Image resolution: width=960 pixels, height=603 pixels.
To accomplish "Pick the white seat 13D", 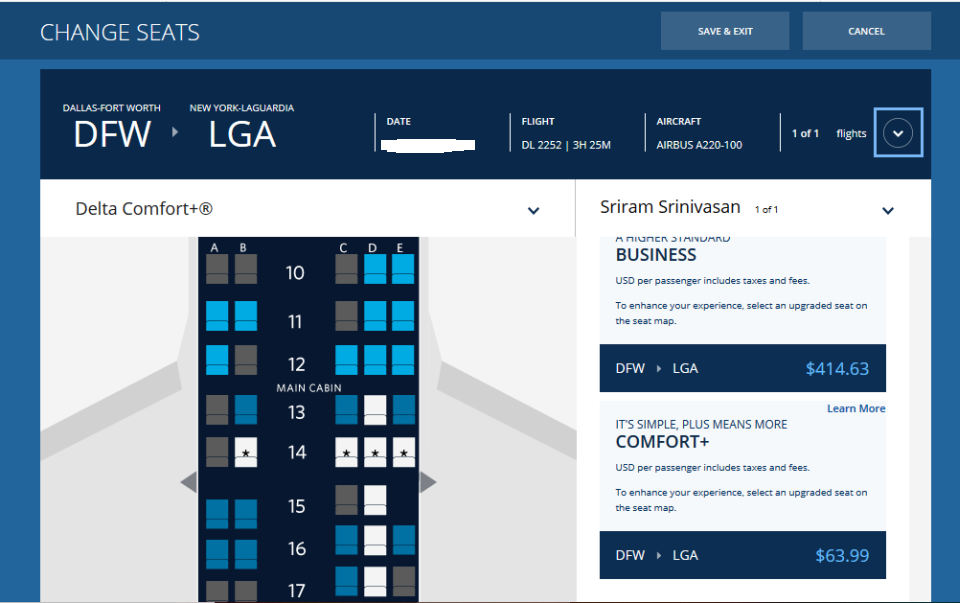I will coord(375,410).
